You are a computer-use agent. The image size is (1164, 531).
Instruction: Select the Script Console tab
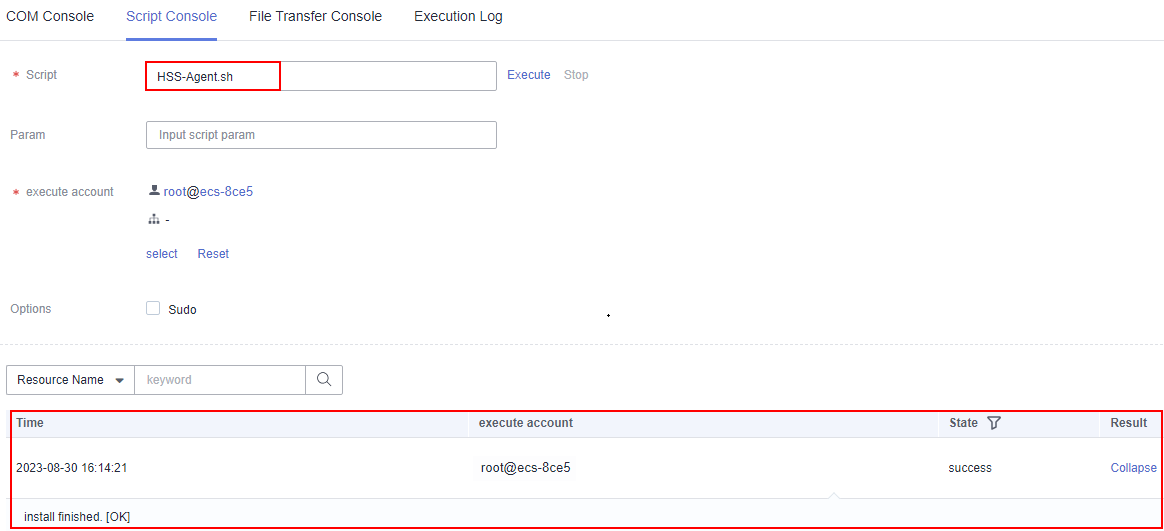pos(171,17)
